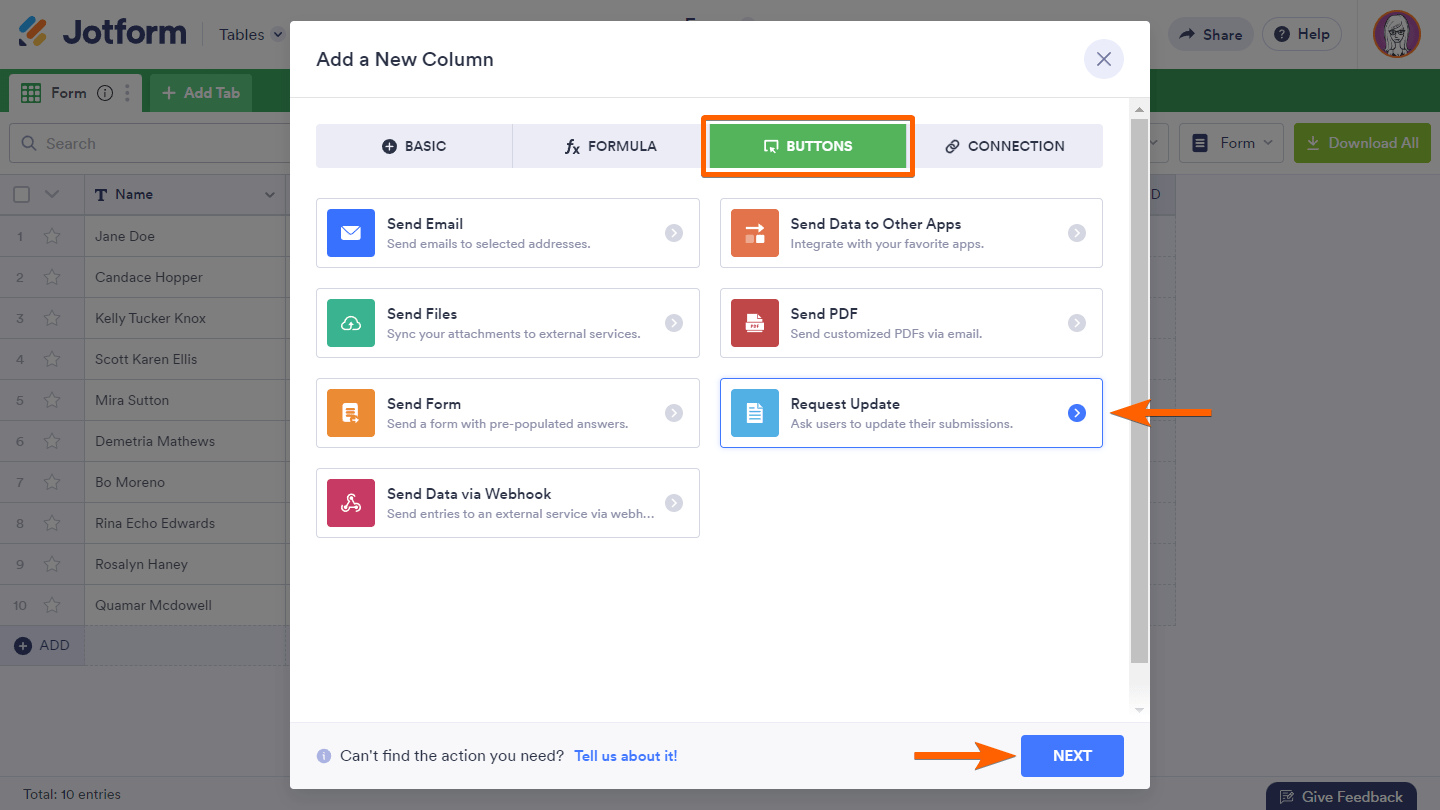
Task: Open the 'Tell us about it!' link
Action: point(626,756)
